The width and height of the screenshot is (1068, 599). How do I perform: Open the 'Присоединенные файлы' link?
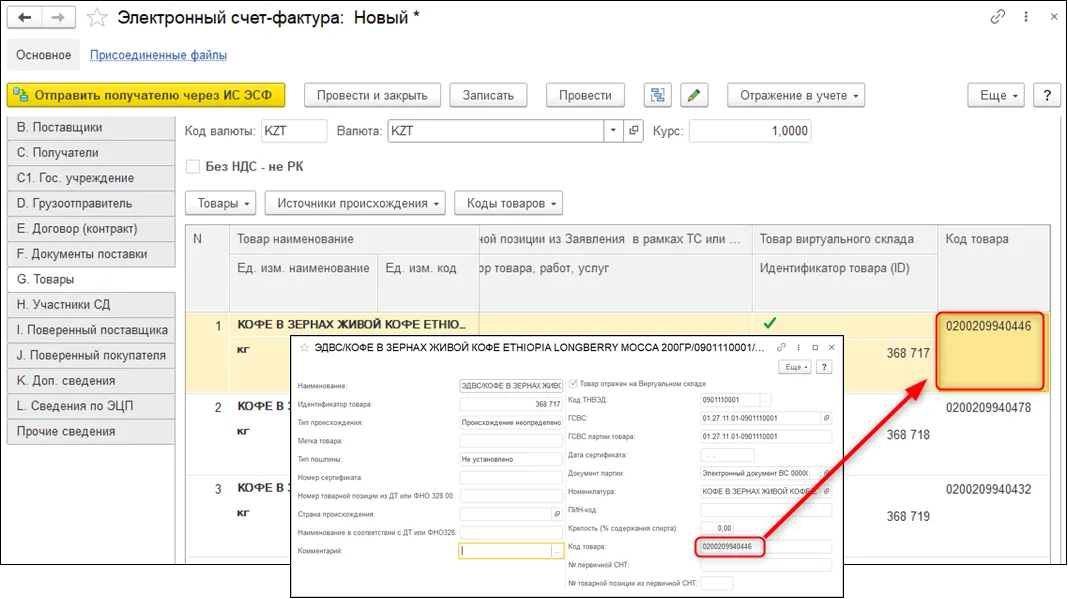[x=159, y=55]
